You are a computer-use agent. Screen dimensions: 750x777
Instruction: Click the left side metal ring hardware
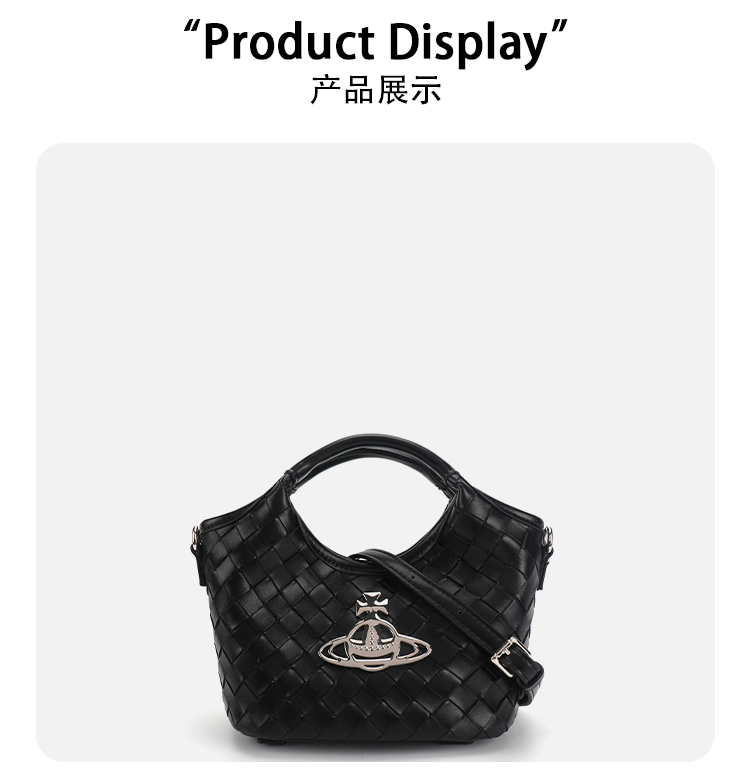coord(195,541)
